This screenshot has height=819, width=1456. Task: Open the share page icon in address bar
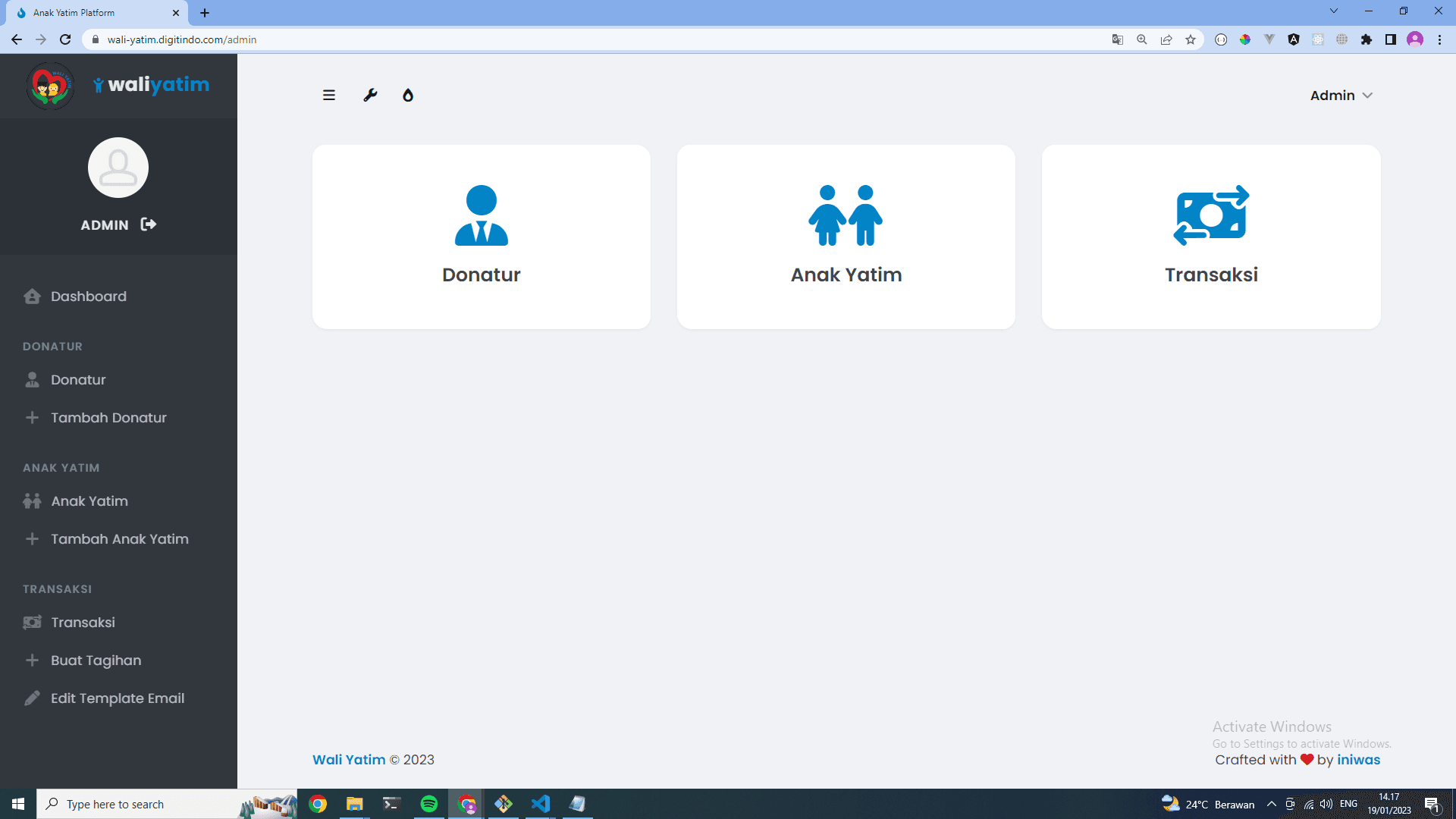(x=1166, y=39)
